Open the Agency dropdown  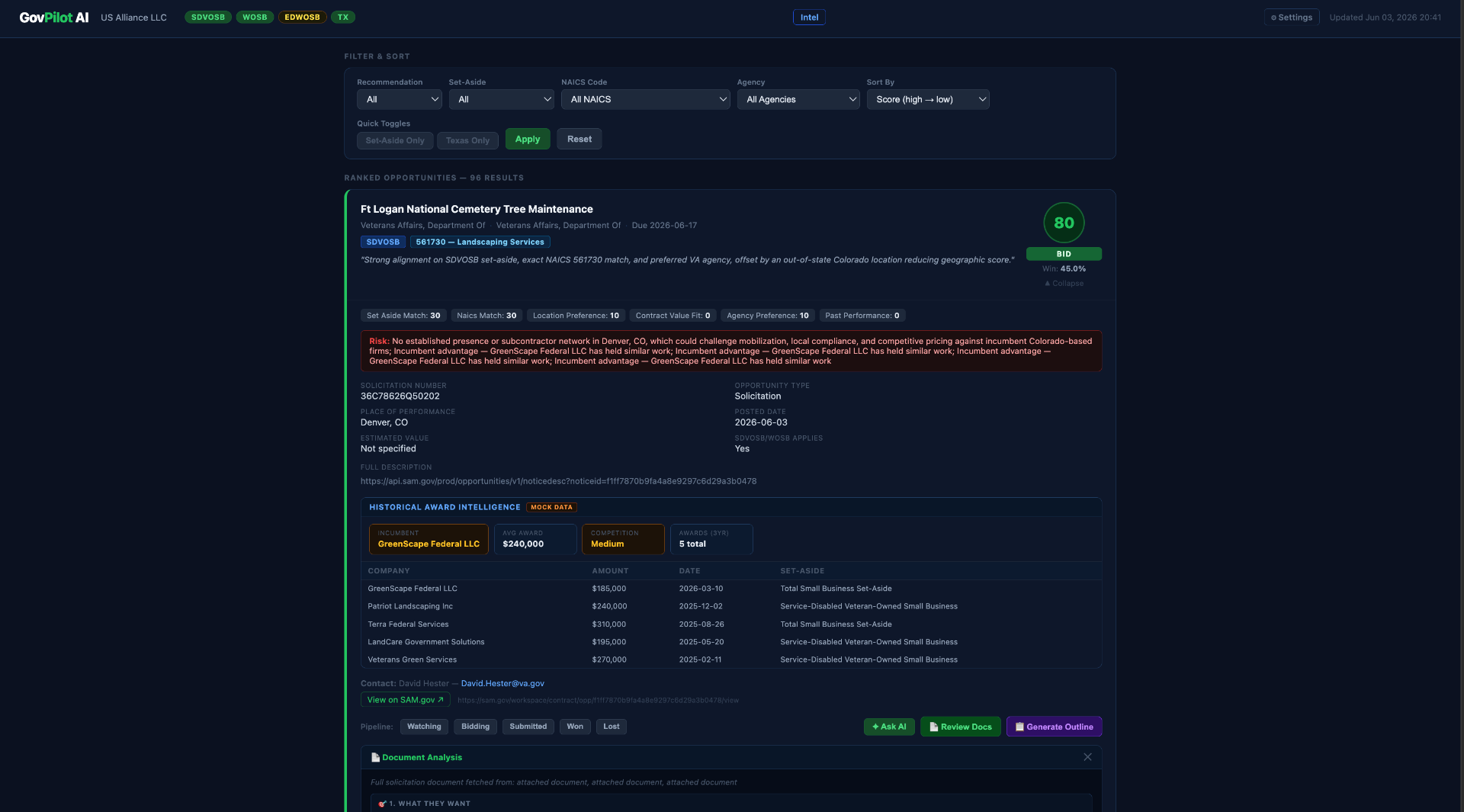(x=798, y=99)
